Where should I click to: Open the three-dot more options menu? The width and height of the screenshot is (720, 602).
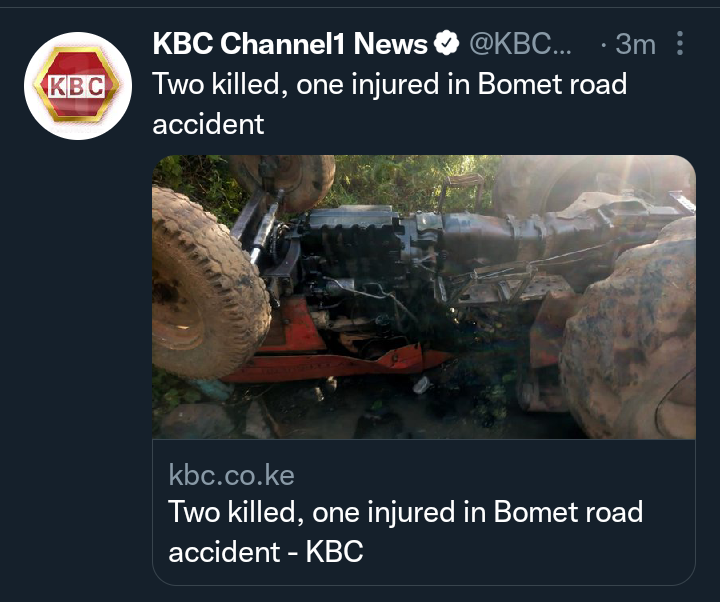pyautogui.click(x=680, y=44)
